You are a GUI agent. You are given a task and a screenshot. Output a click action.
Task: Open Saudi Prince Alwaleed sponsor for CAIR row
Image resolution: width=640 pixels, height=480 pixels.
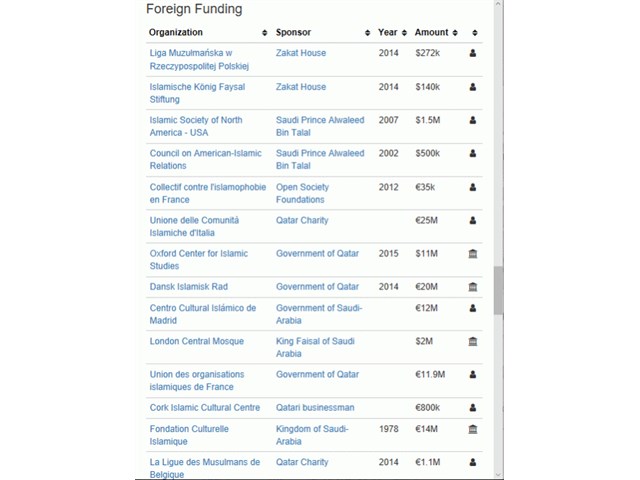[x=320, y=159]
